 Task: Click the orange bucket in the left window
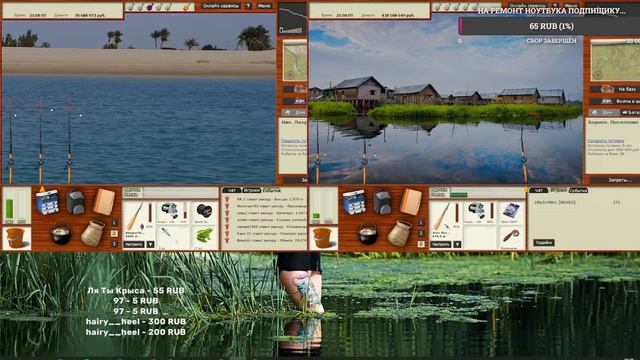click(16, 238)
